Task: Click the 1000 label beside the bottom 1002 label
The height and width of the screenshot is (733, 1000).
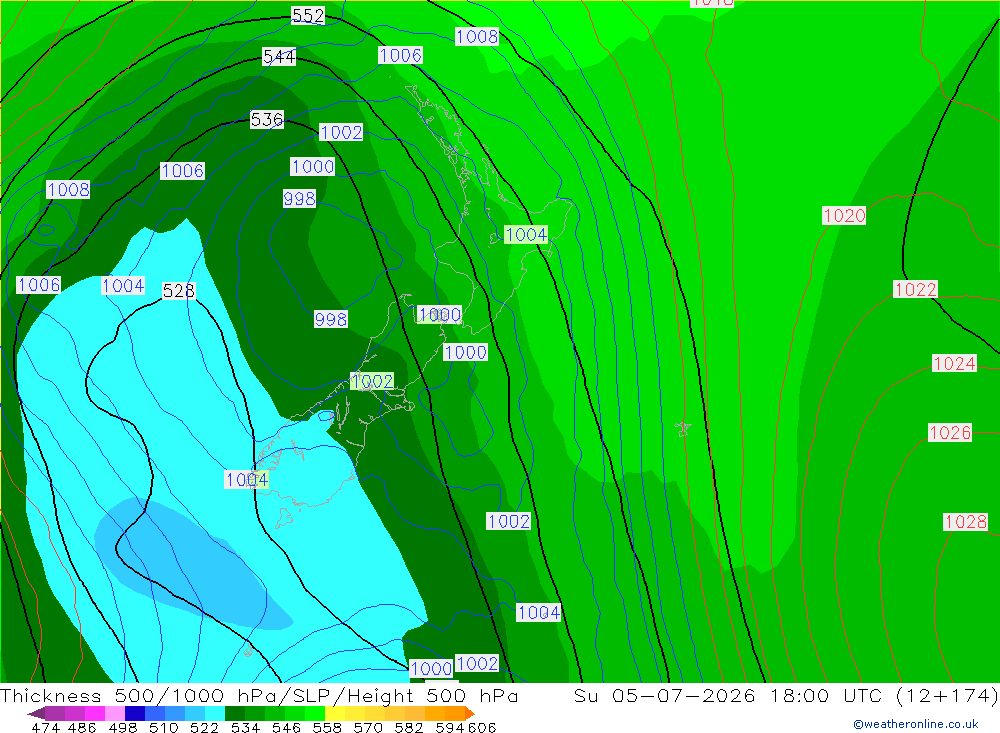Action: (x=431, y=669)
